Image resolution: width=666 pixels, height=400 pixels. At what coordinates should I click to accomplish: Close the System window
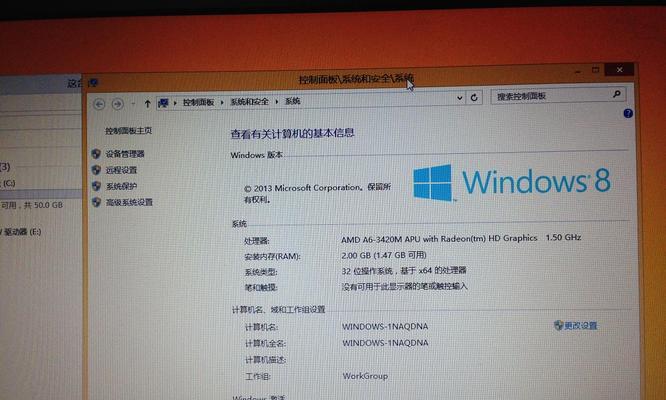pos(619,69)
